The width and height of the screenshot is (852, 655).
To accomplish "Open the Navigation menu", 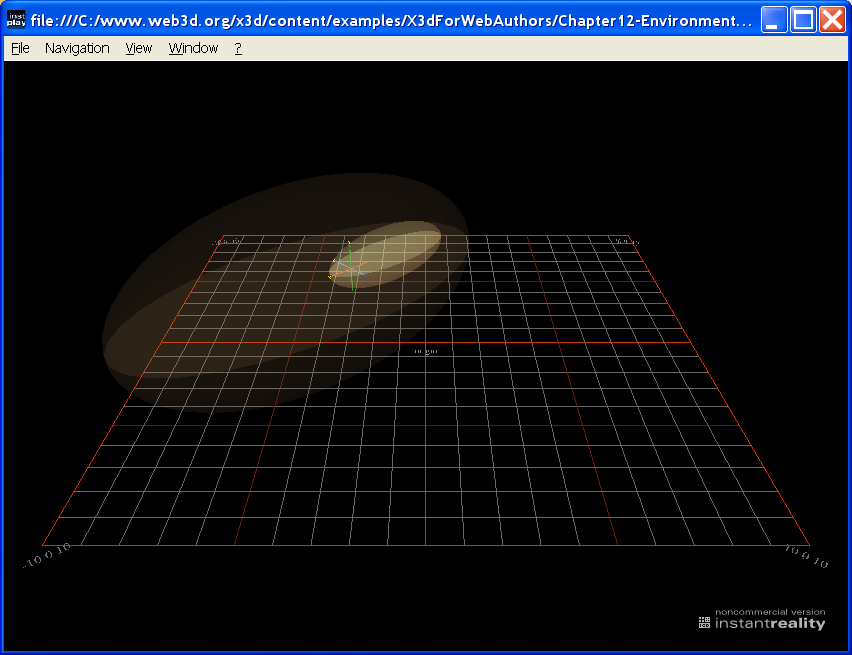I will click(77, 47).
